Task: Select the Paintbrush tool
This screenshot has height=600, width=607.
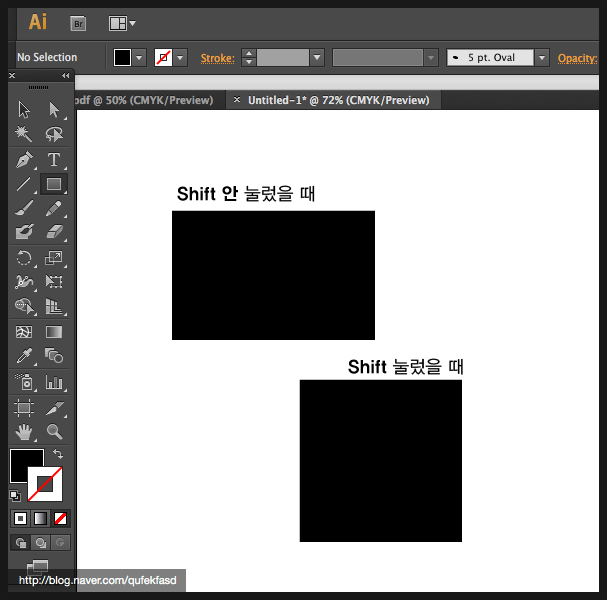Action: [24, 208]
